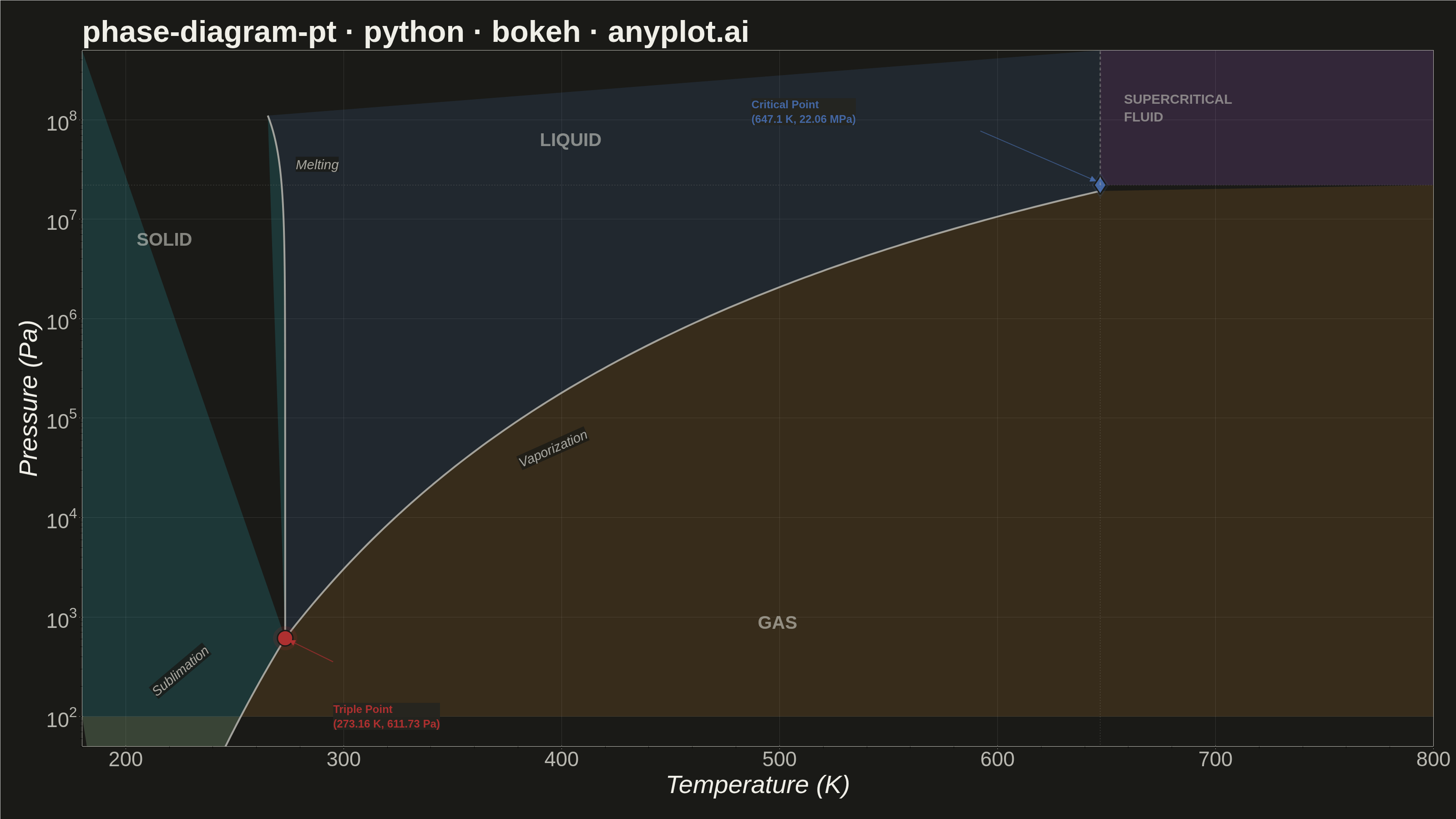
Task: Click the Melting curve label
Action: [317, 164]
